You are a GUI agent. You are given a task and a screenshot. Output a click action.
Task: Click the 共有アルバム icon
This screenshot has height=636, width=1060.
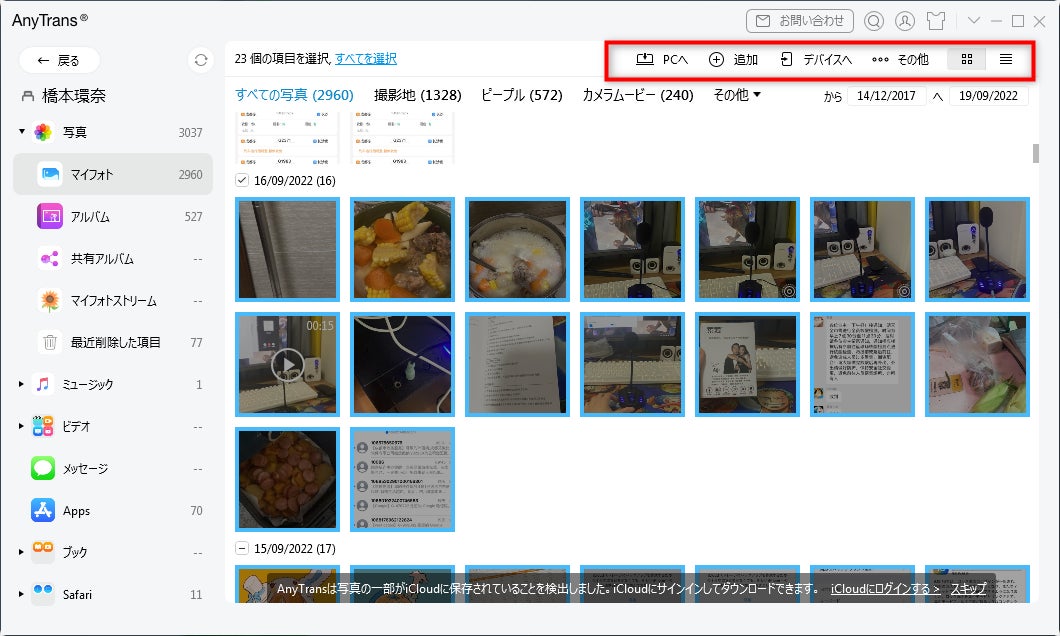point(50,258)
